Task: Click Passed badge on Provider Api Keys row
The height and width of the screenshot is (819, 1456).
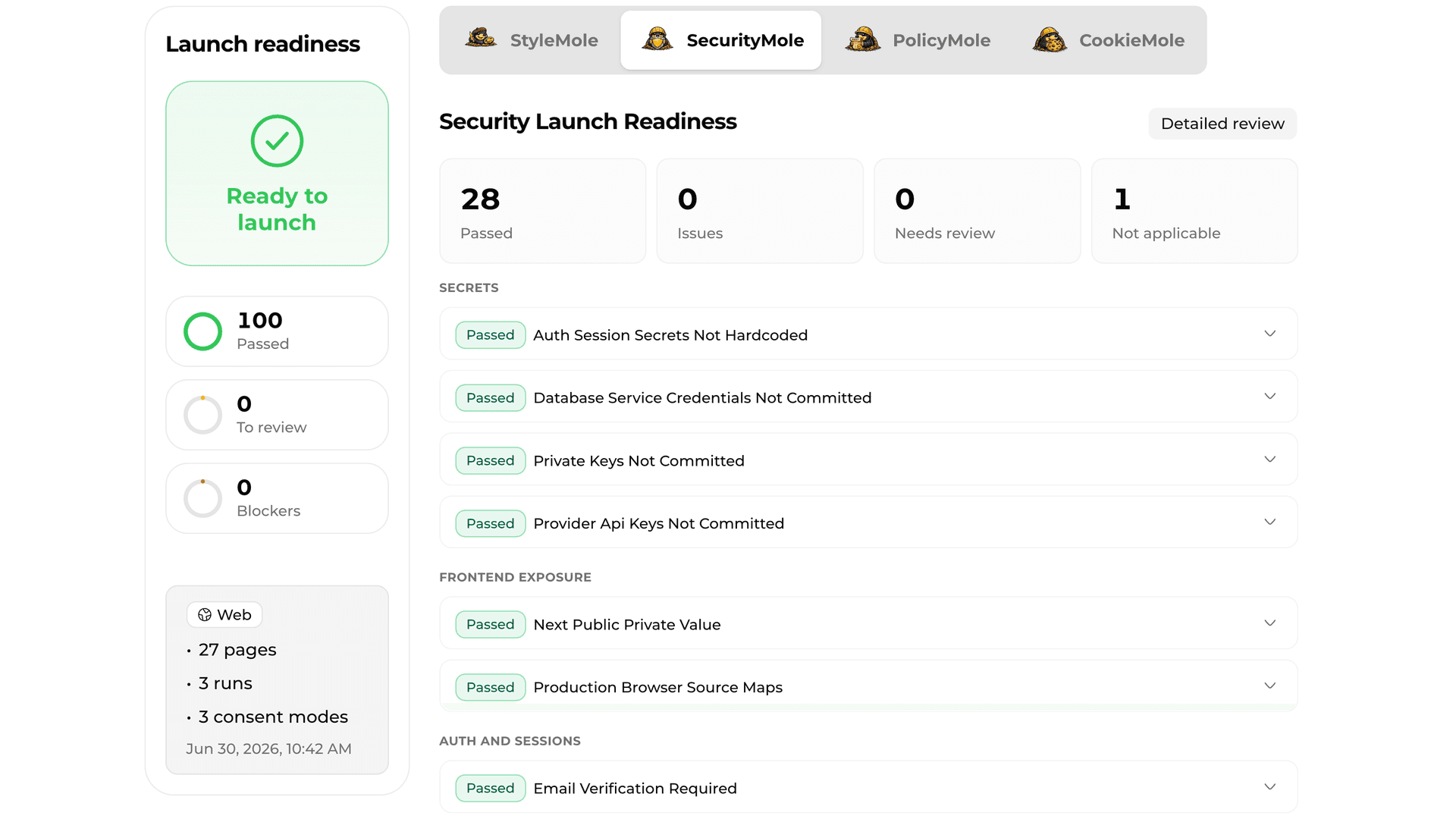Action: 491,524
